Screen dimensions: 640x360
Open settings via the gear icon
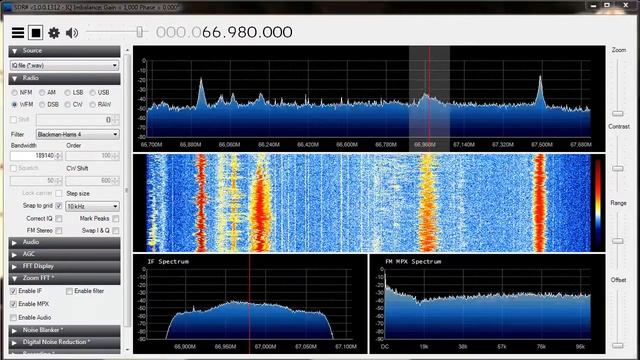[54, 33]
